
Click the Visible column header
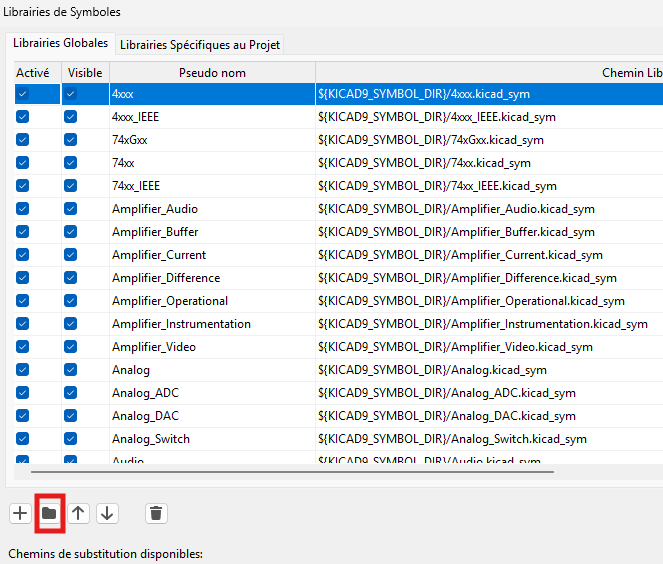(x=85, y=73)
